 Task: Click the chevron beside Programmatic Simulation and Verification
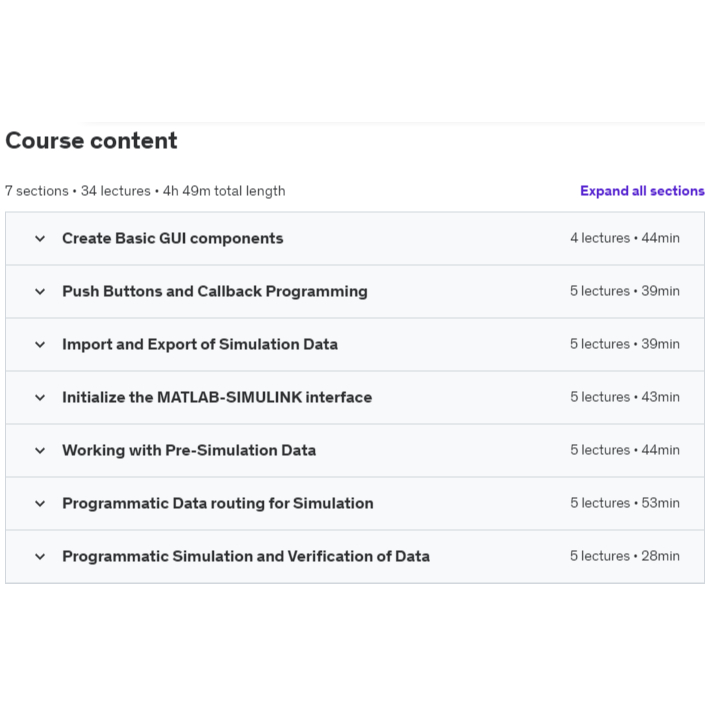(40, 557)
